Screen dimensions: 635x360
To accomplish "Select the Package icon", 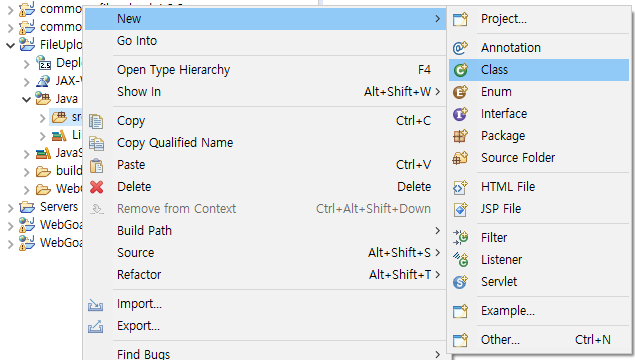I will (460, 136).
